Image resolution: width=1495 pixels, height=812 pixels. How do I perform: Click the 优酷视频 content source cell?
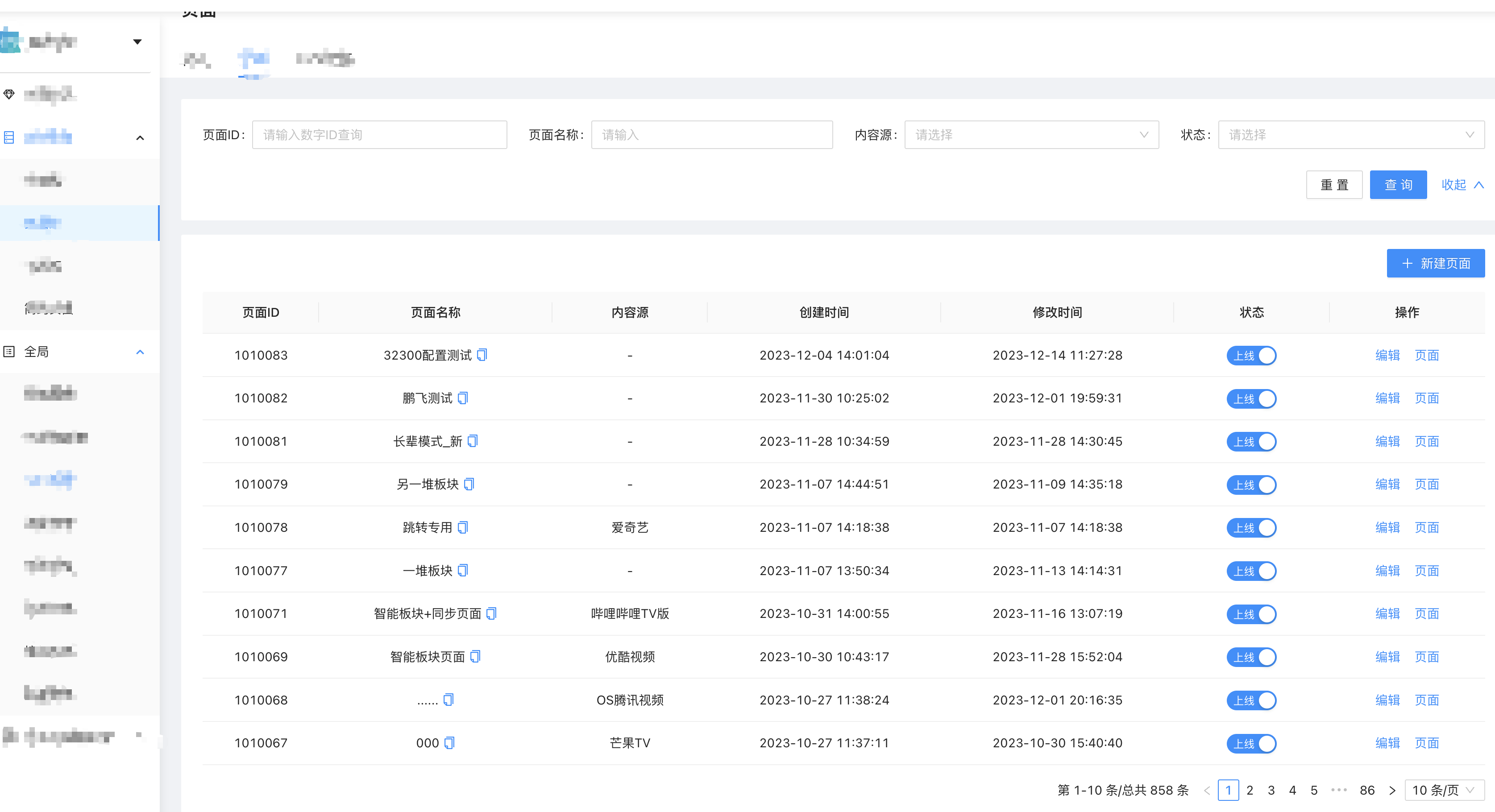tap(630, 656)
